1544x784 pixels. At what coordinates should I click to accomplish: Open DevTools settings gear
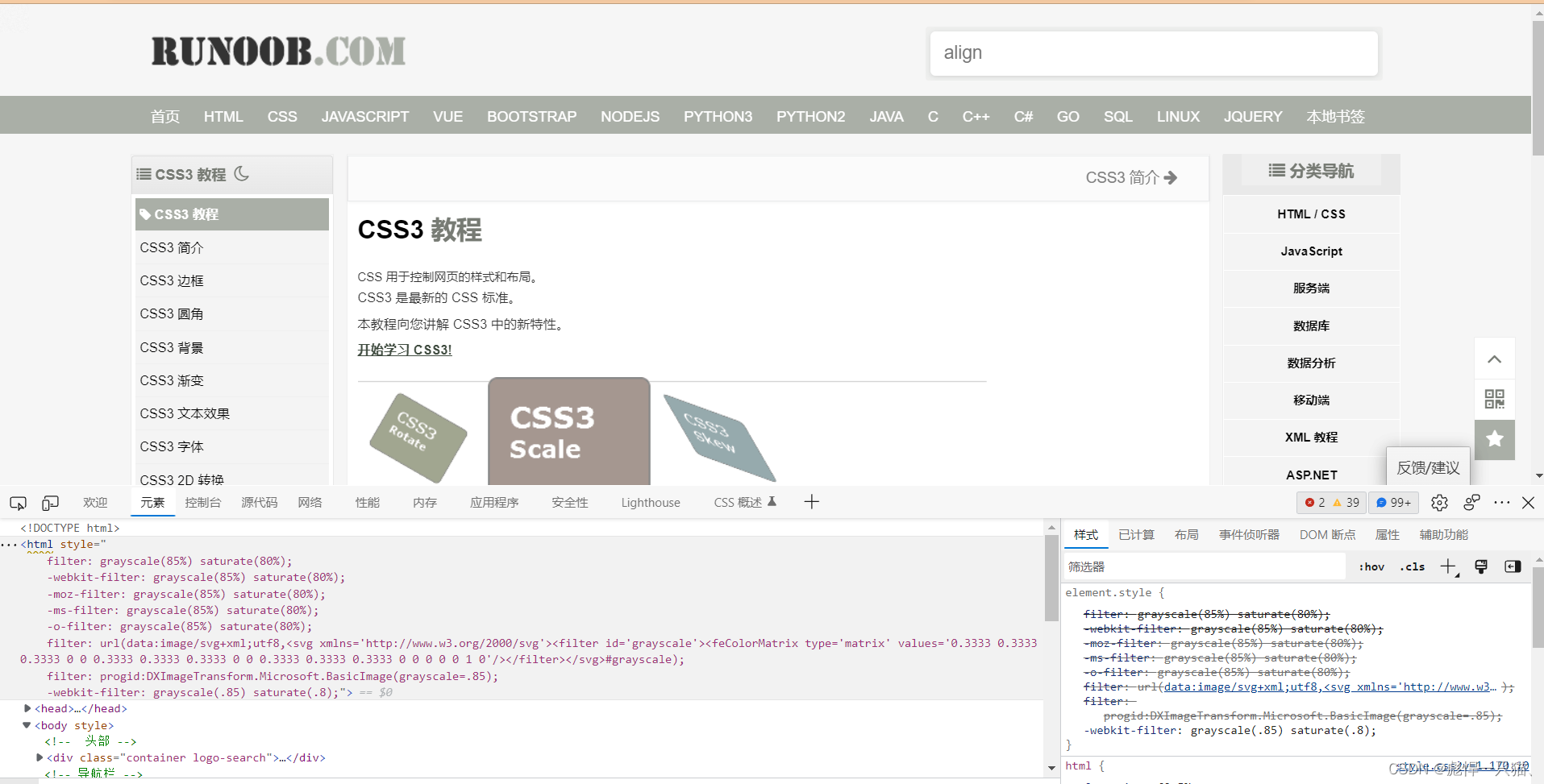[1440, 502]
